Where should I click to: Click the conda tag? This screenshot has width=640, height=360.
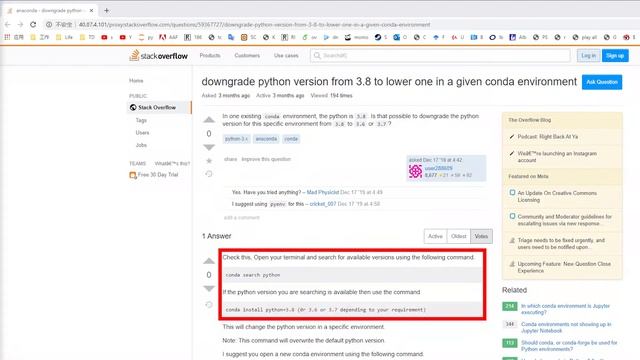291,139
